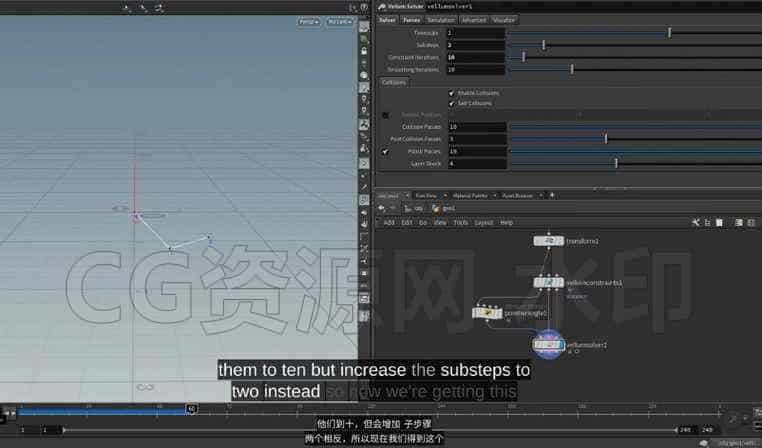Screen dimensions: 762x448
Task: Go back in network editor history
Action: point(381,208)
